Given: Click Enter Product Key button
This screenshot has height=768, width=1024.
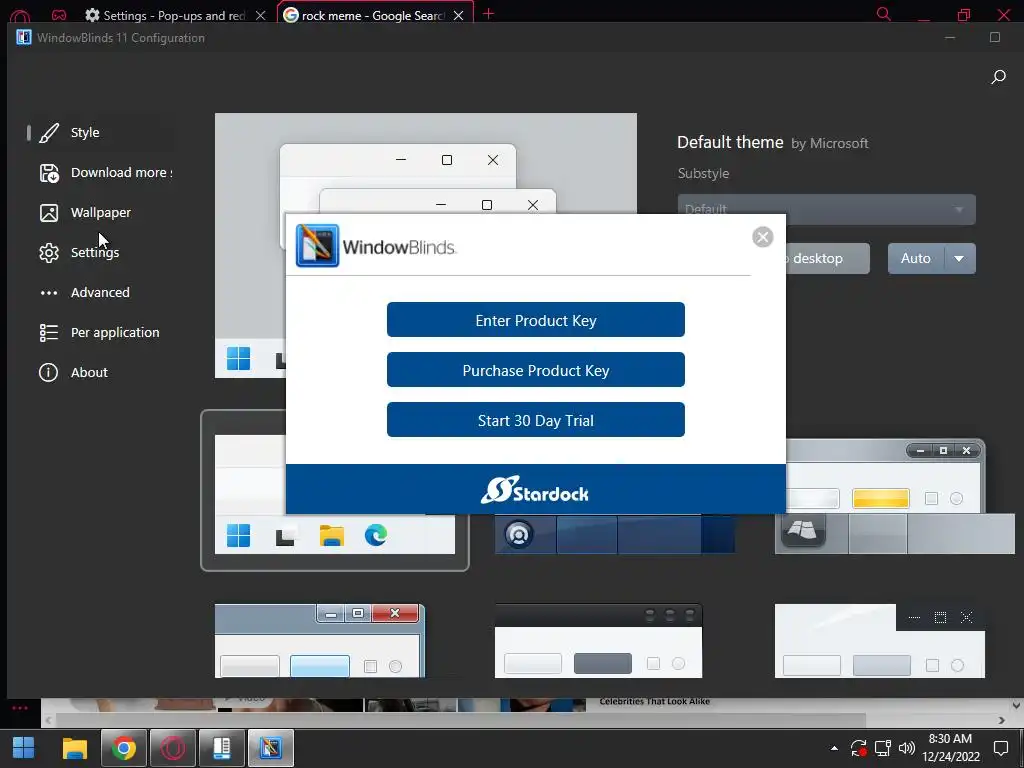Looking at the screenshot, I should (x=536, y=320).
